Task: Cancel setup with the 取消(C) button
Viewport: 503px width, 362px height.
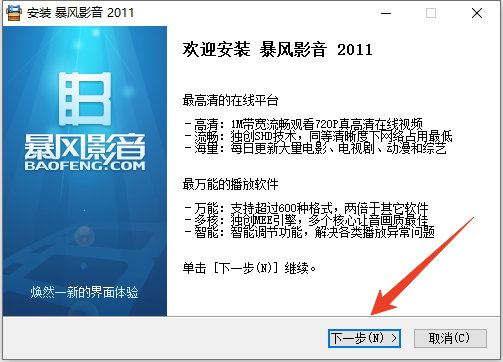Action: (450, 338)
